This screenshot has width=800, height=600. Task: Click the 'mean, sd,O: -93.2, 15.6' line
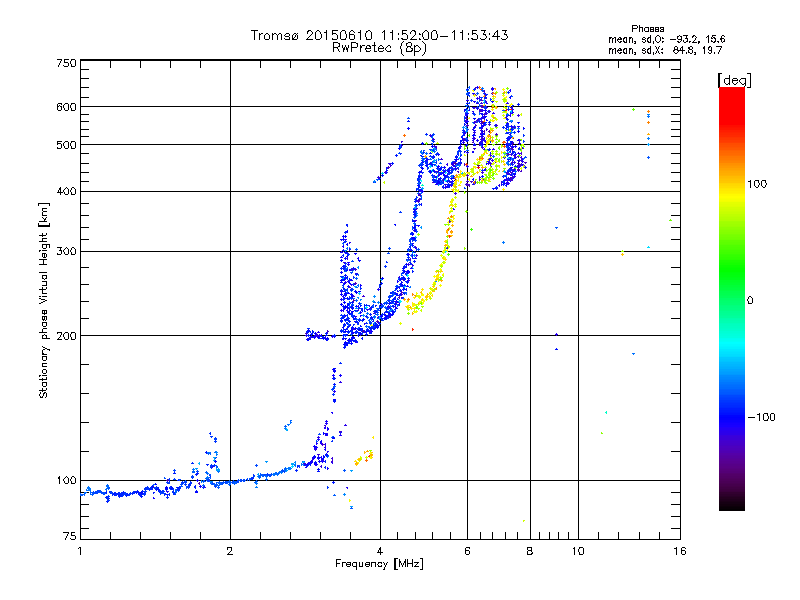pos(666,39)
